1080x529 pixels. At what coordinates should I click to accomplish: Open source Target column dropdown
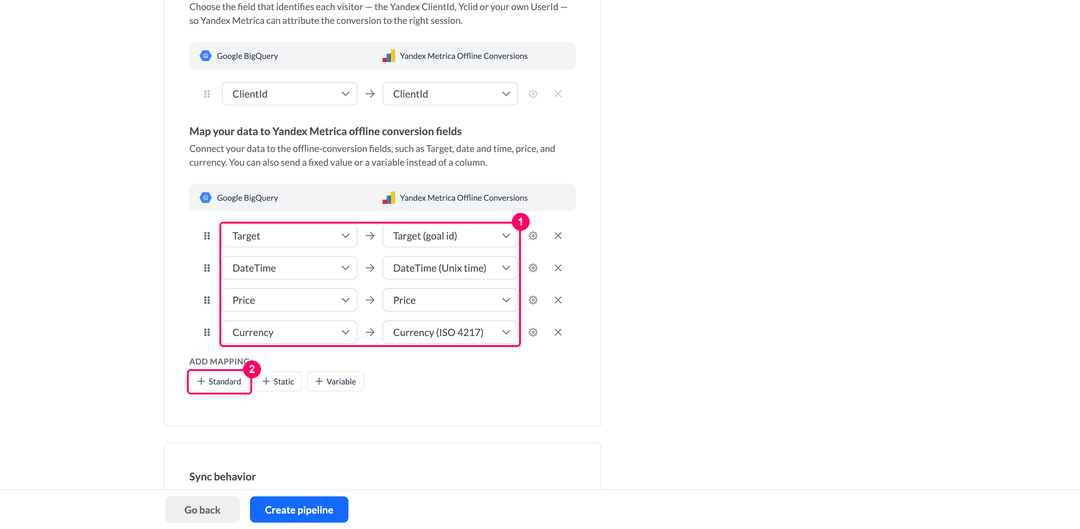tap(289, 236)
